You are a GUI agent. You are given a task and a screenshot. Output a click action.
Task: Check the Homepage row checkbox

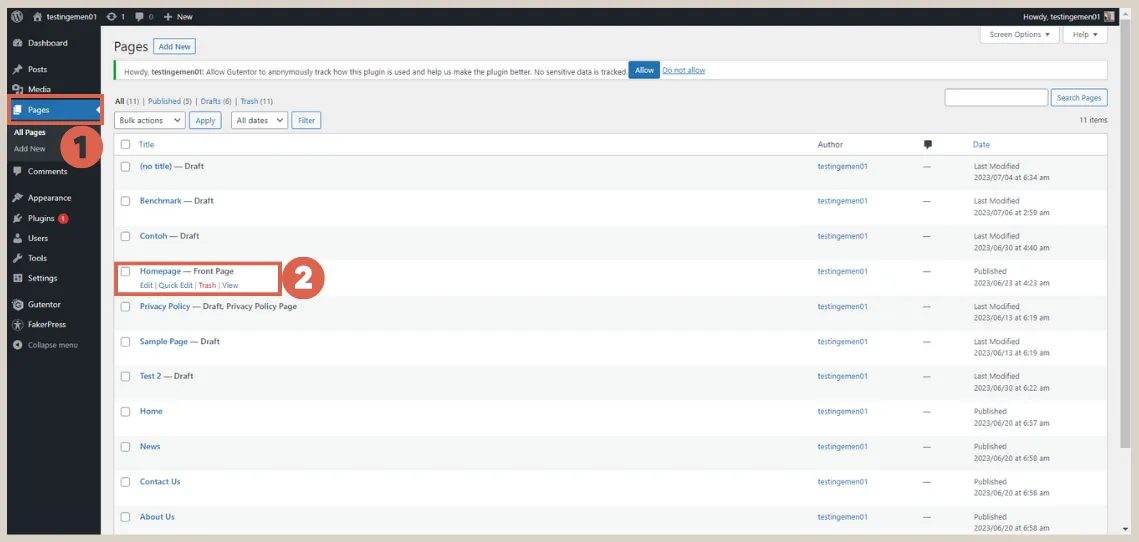pos(126,271)
